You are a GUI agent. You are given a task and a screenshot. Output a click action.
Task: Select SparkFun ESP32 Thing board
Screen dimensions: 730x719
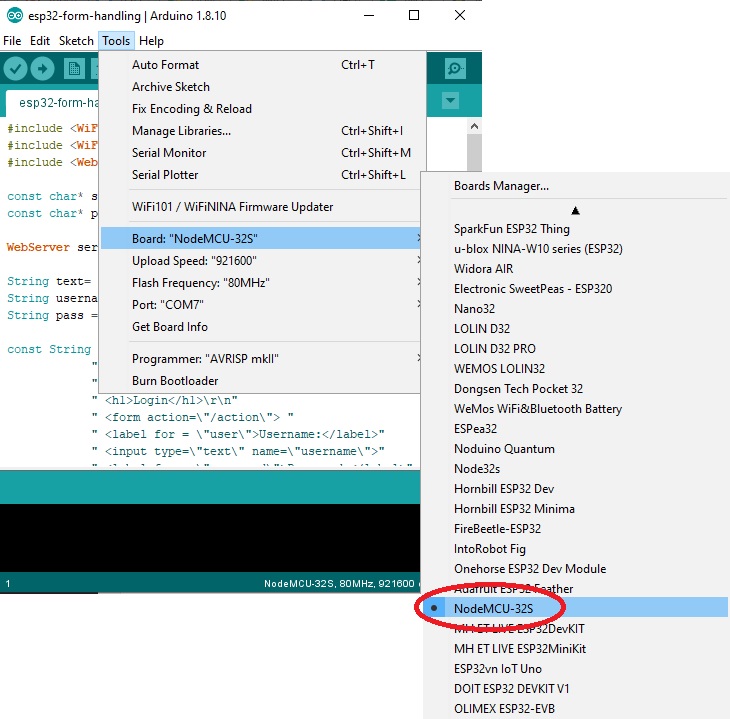click(x=575, y=229)
